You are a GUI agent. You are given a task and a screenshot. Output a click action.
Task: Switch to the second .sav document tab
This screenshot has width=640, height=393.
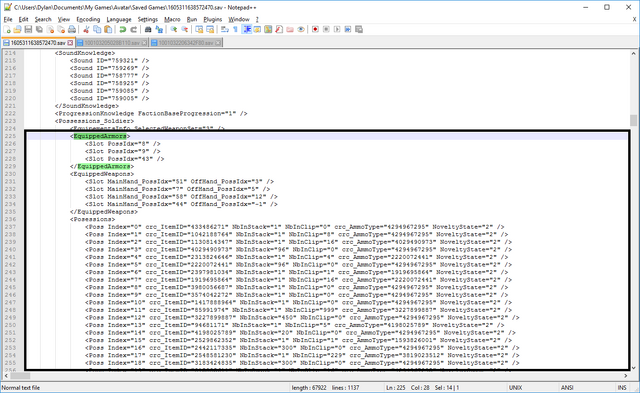point(112,42)
